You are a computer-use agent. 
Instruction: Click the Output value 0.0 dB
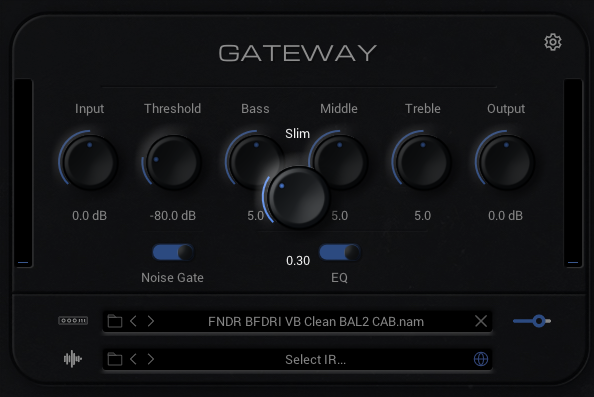tap(505, 216)
